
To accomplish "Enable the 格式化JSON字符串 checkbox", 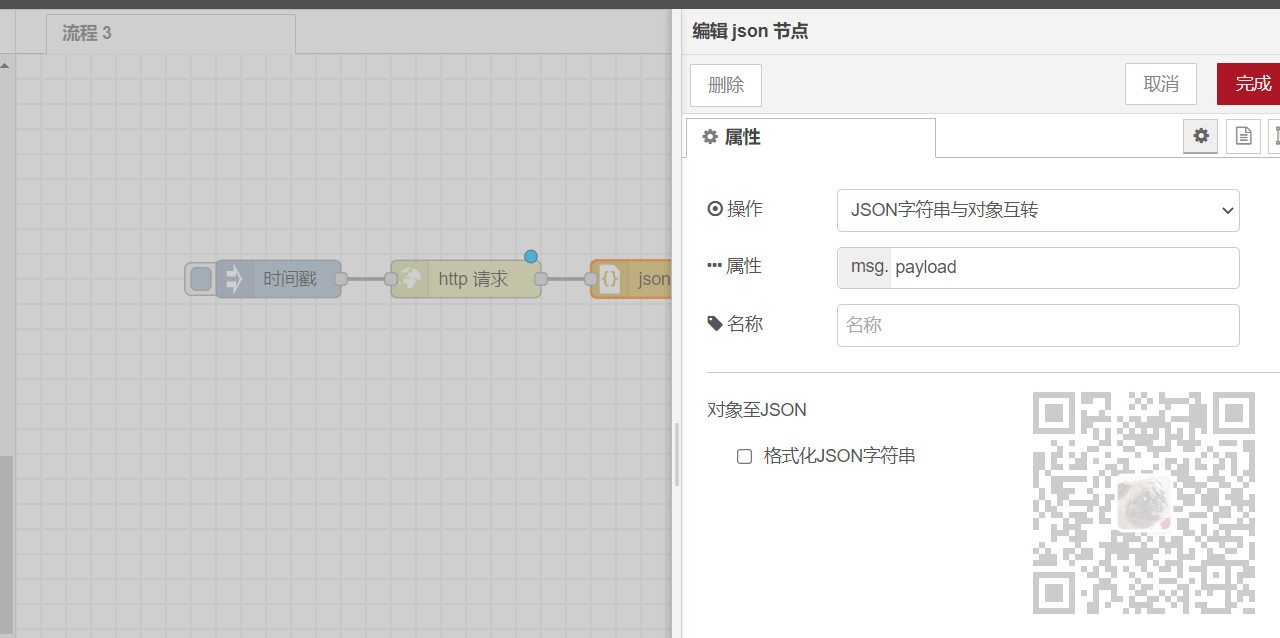I will [x=744, y=456].
